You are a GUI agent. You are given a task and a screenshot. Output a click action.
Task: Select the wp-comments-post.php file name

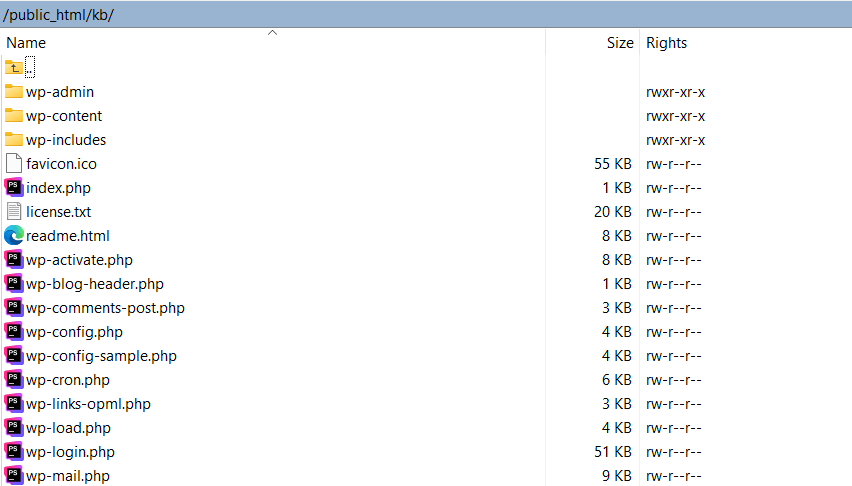tap(105, 308)
